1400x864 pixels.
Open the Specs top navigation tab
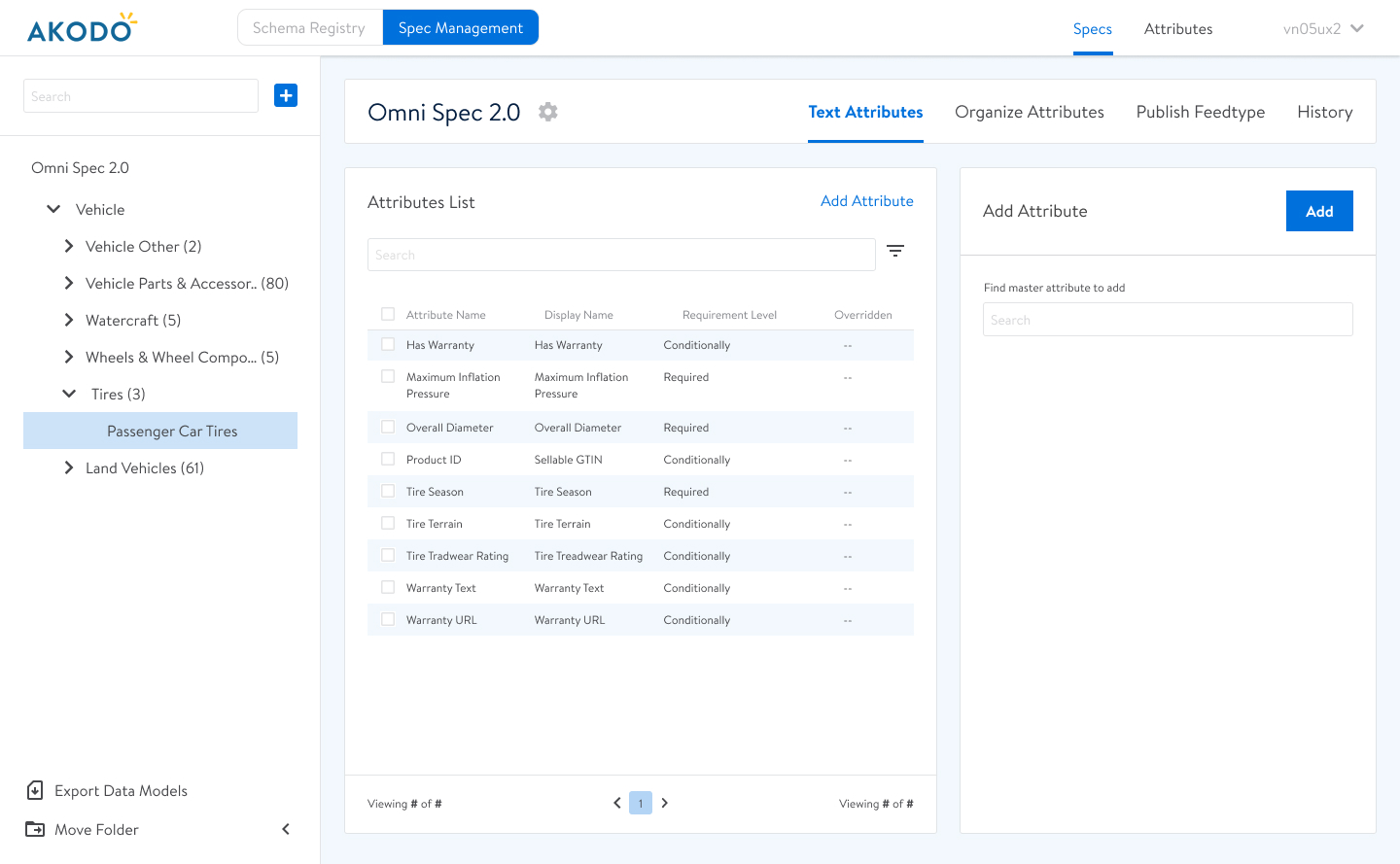coord(1093,29)
